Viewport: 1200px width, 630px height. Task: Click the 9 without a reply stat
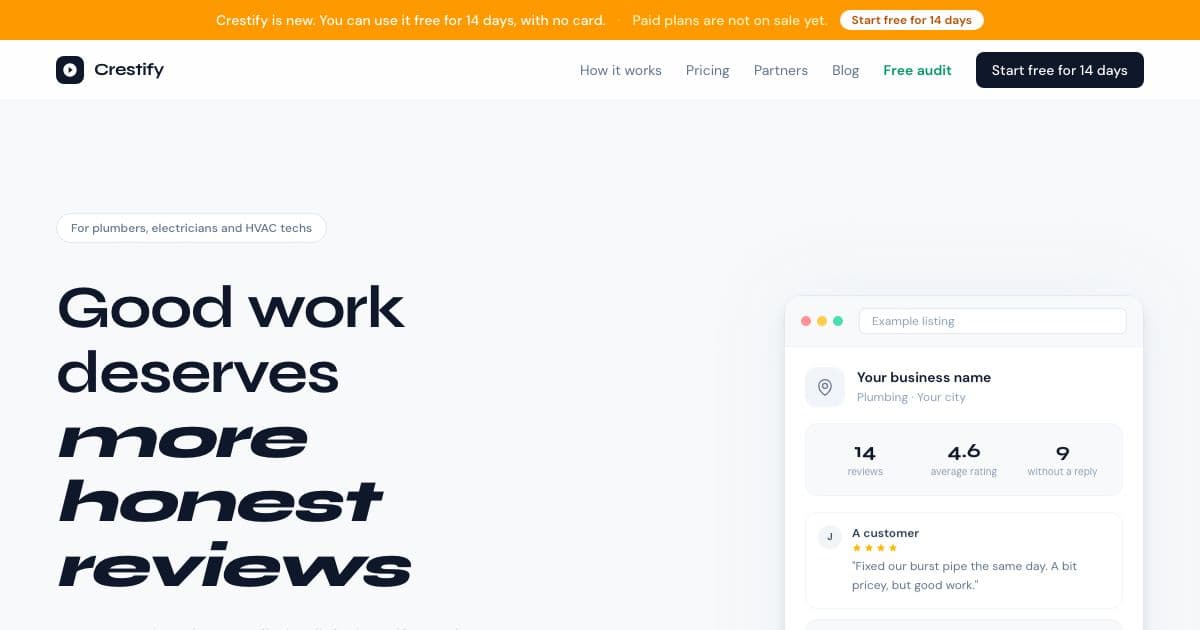click(x=1062, y=461)
